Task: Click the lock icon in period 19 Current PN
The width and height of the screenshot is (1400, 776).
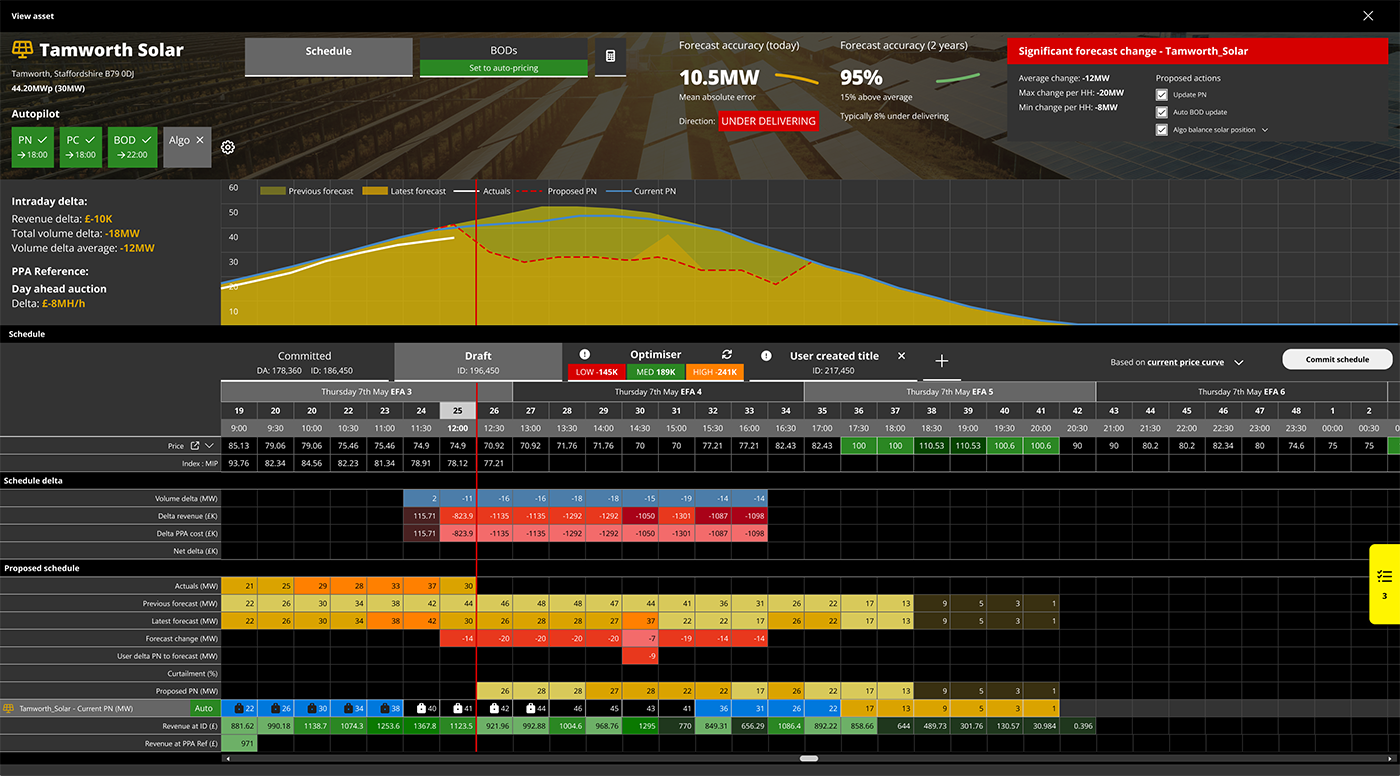Action: (x=237, y=708)
